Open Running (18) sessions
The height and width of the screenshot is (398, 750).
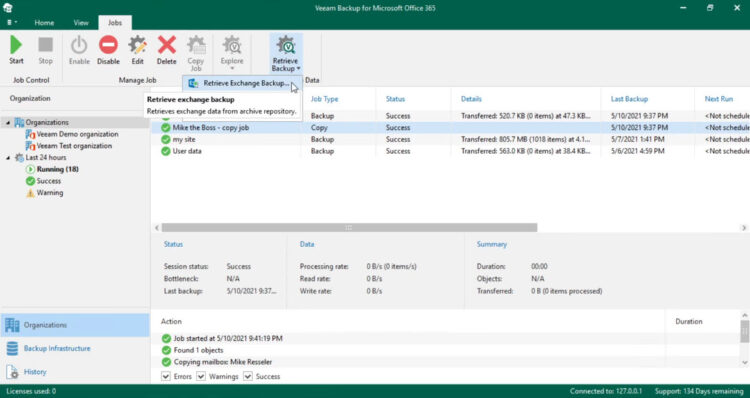tap(57, 169)
